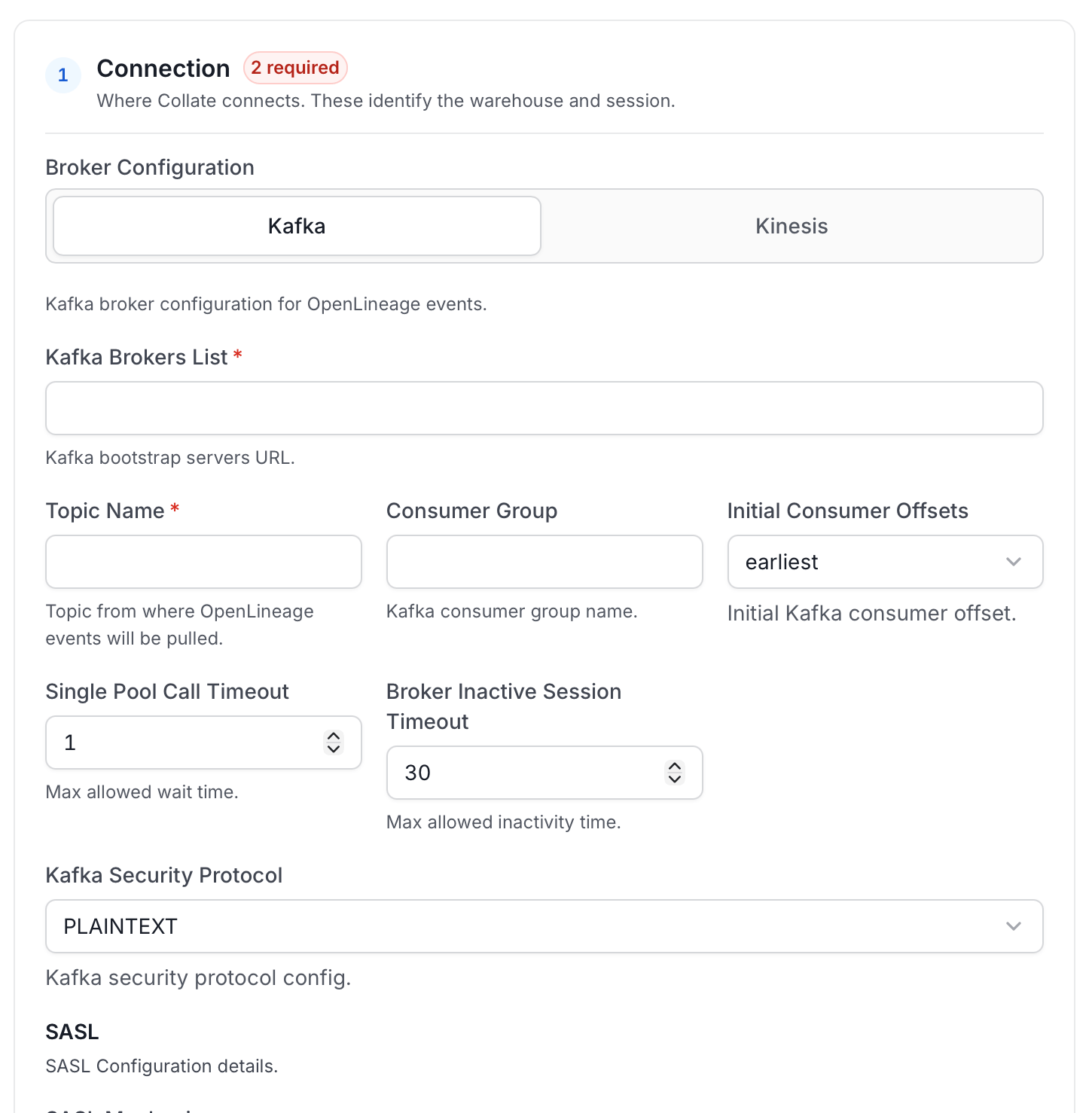Click the '2 required' badge
Screen dimensions: 1092x1113
click(x=295, y=68)
